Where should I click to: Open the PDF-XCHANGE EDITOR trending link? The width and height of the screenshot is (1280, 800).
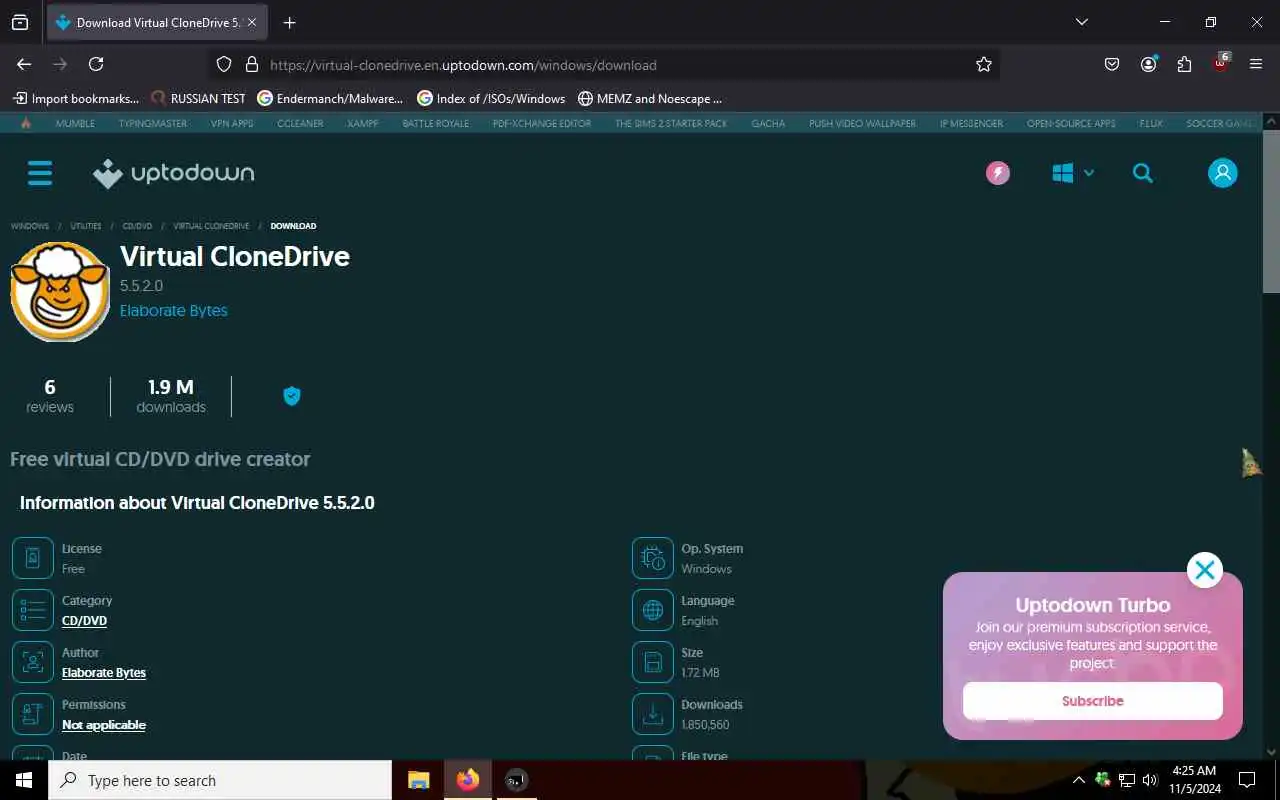point(542,123)
